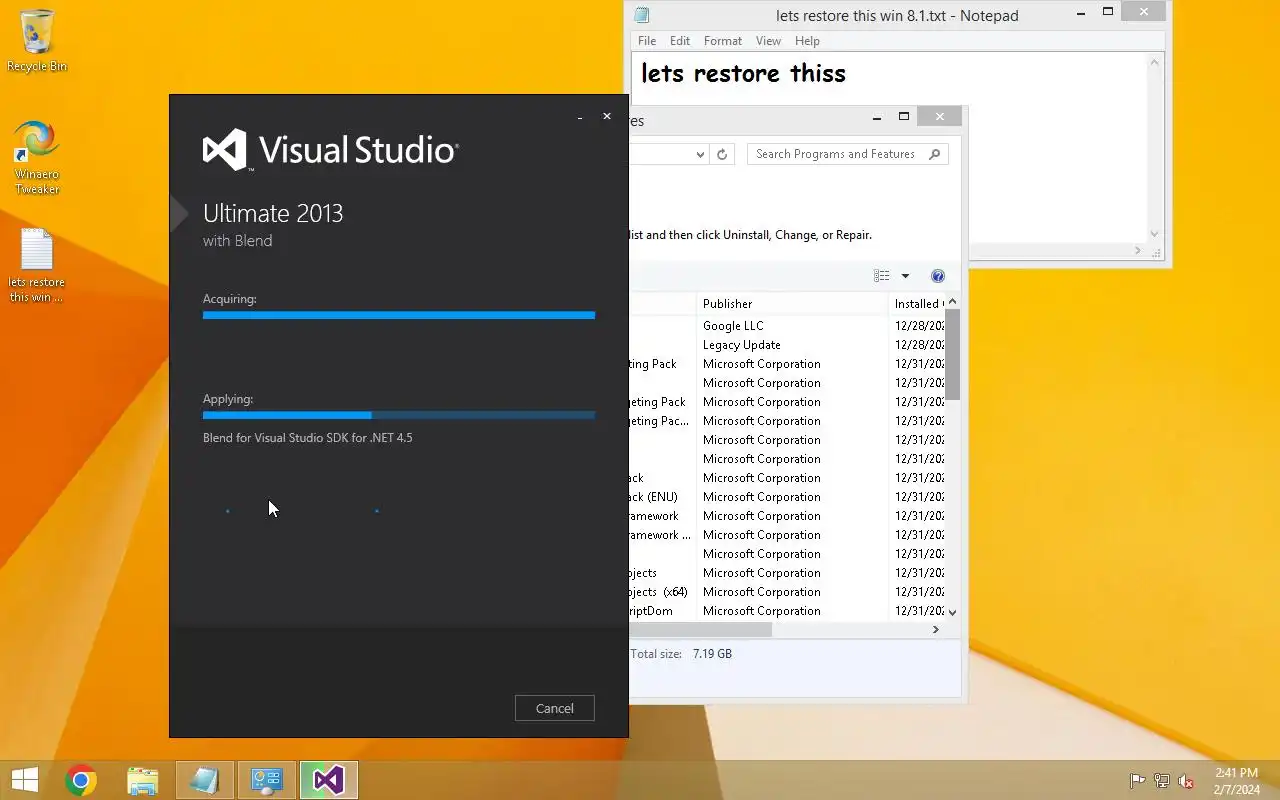The image size is (1280, 800).
Task: Expand the address bar history dropdown
Action: (x=700, y=154)
